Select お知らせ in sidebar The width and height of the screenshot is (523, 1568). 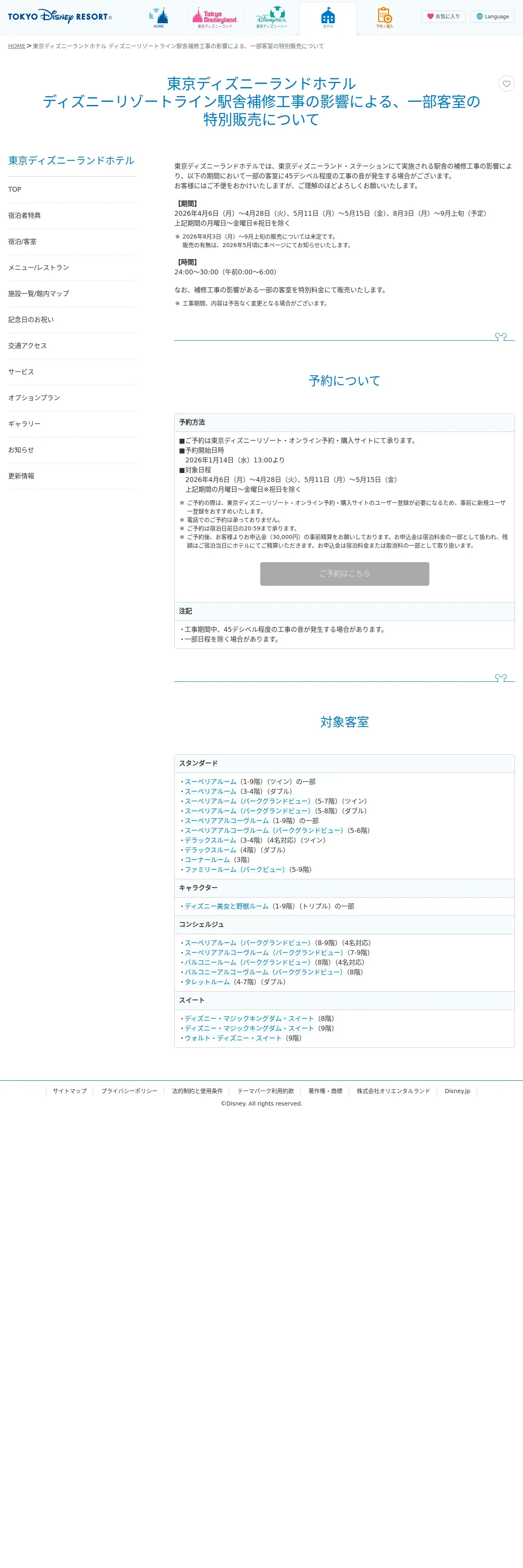coord(71,450)
